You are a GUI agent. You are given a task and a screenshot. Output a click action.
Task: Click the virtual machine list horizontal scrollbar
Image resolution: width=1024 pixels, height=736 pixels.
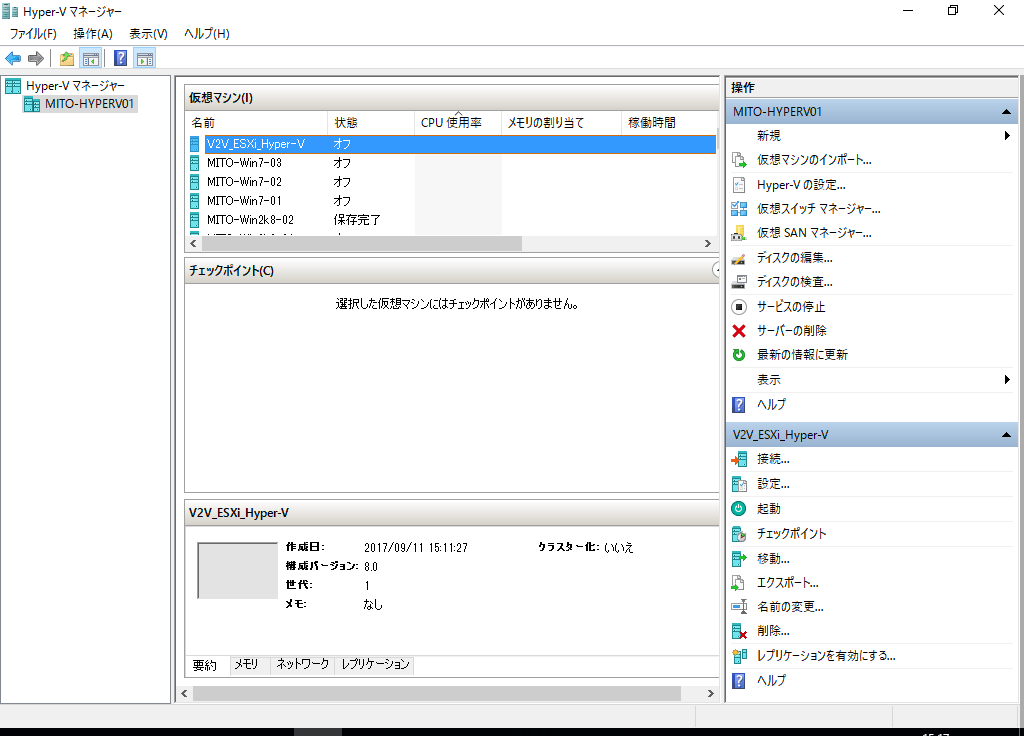(x=451, y=244)
